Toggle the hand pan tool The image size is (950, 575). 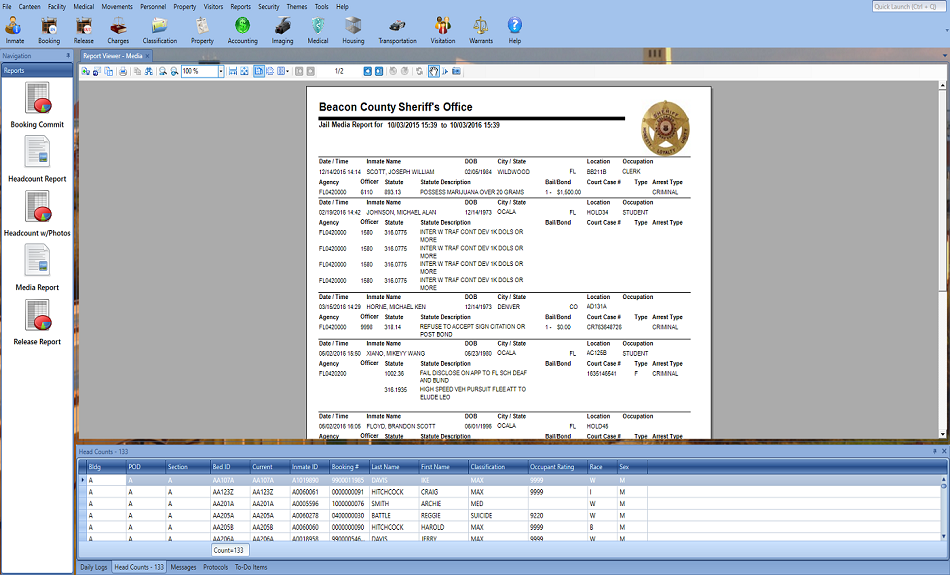(434, 72)
